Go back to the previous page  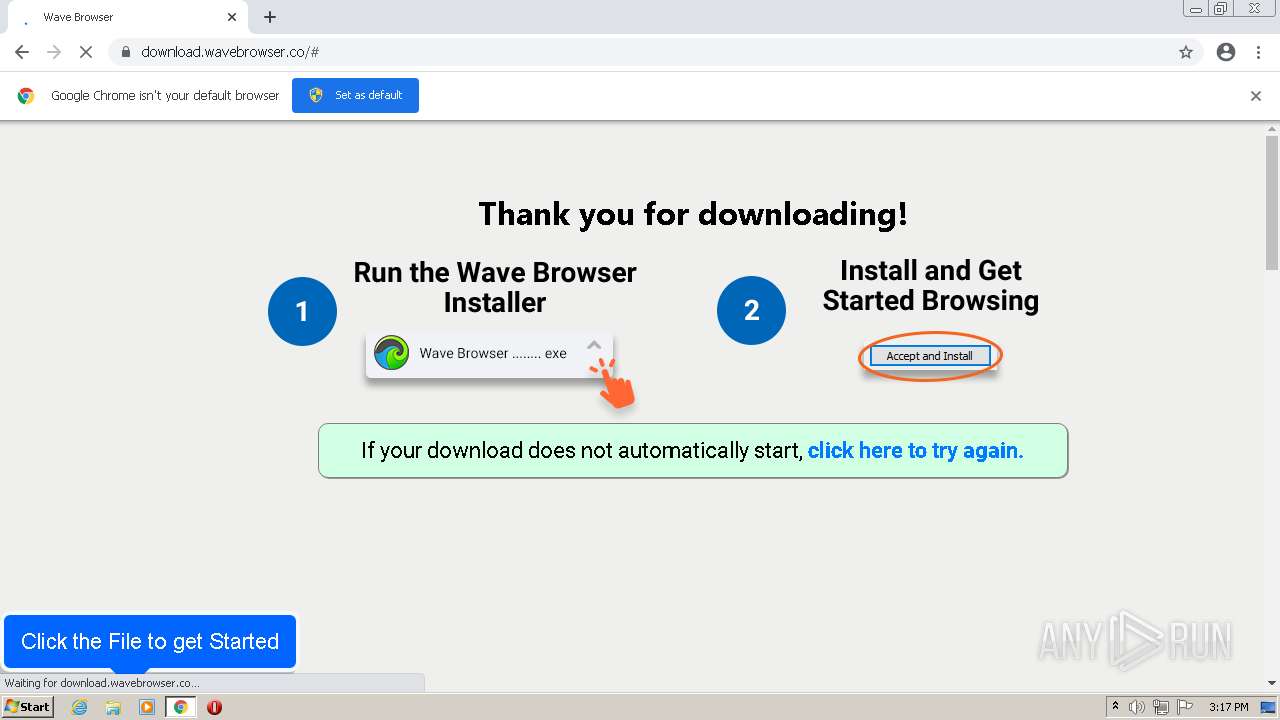pos(22,52)
